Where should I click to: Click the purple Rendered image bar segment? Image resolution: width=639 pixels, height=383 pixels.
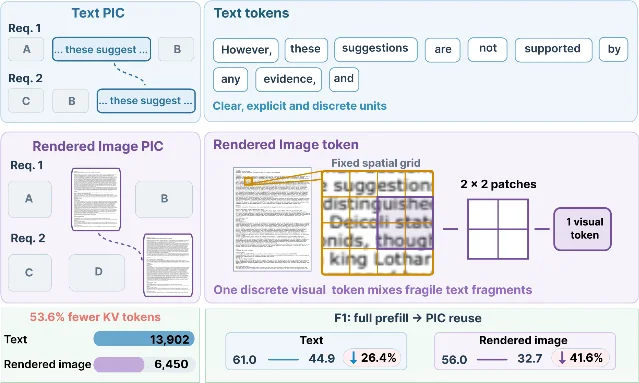[119, 364]
